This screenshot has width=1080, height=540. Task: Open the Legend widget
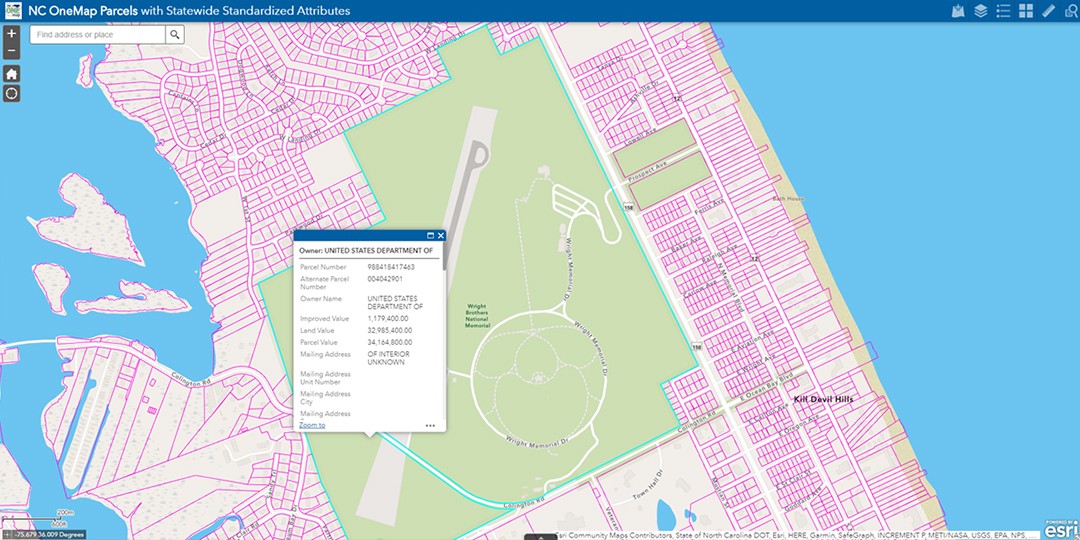coord(1003,11)
